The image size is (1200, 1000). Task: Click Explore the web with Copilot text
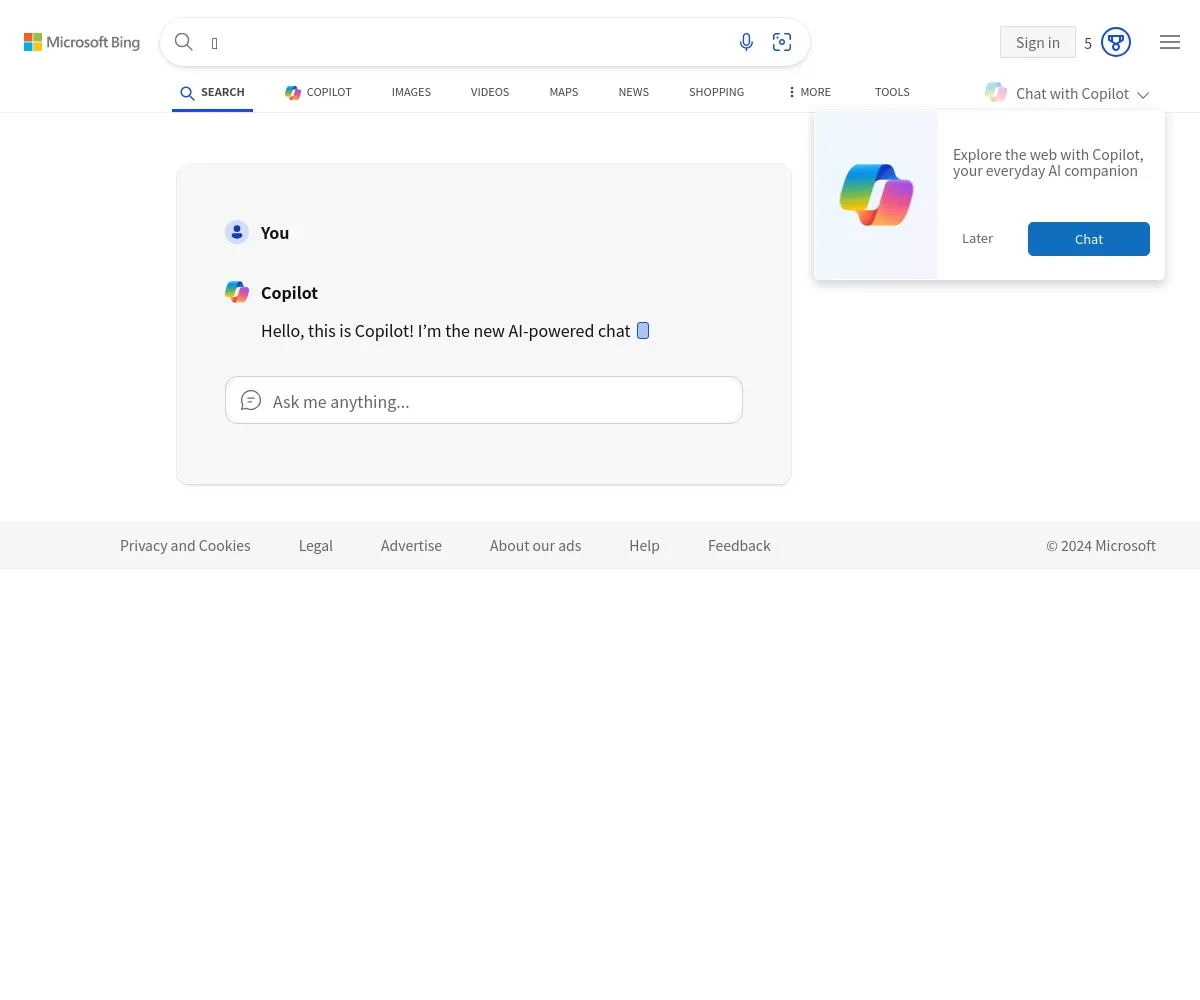1048,162
